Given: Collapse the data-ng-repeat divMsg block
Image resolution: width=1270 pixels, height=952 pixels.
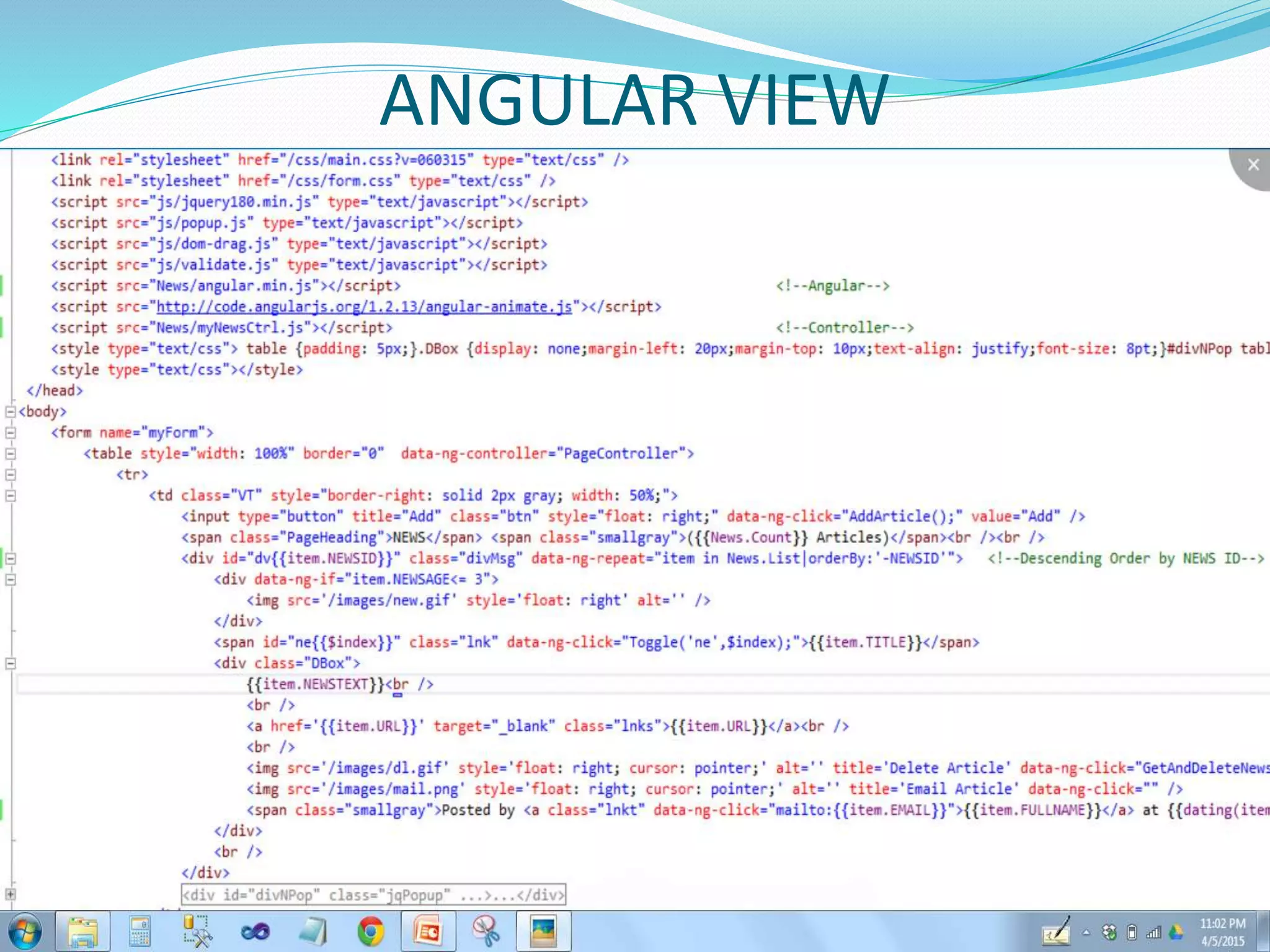Looking at the screenshot, I should click(11, 558).
